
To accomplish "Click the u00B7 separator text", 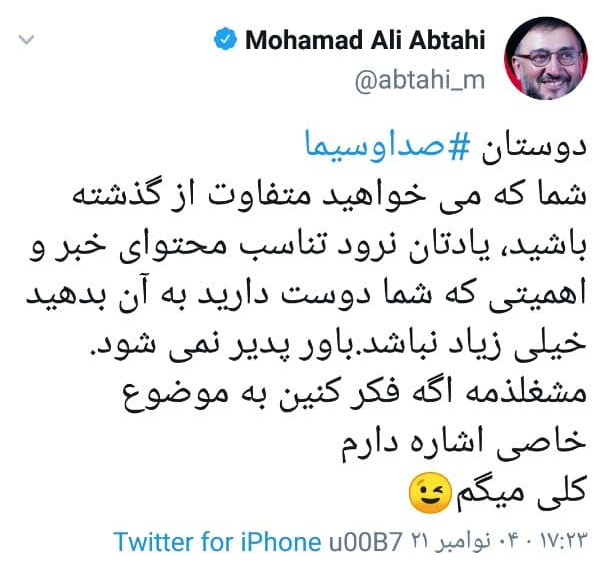I will (x=366, y=542).
